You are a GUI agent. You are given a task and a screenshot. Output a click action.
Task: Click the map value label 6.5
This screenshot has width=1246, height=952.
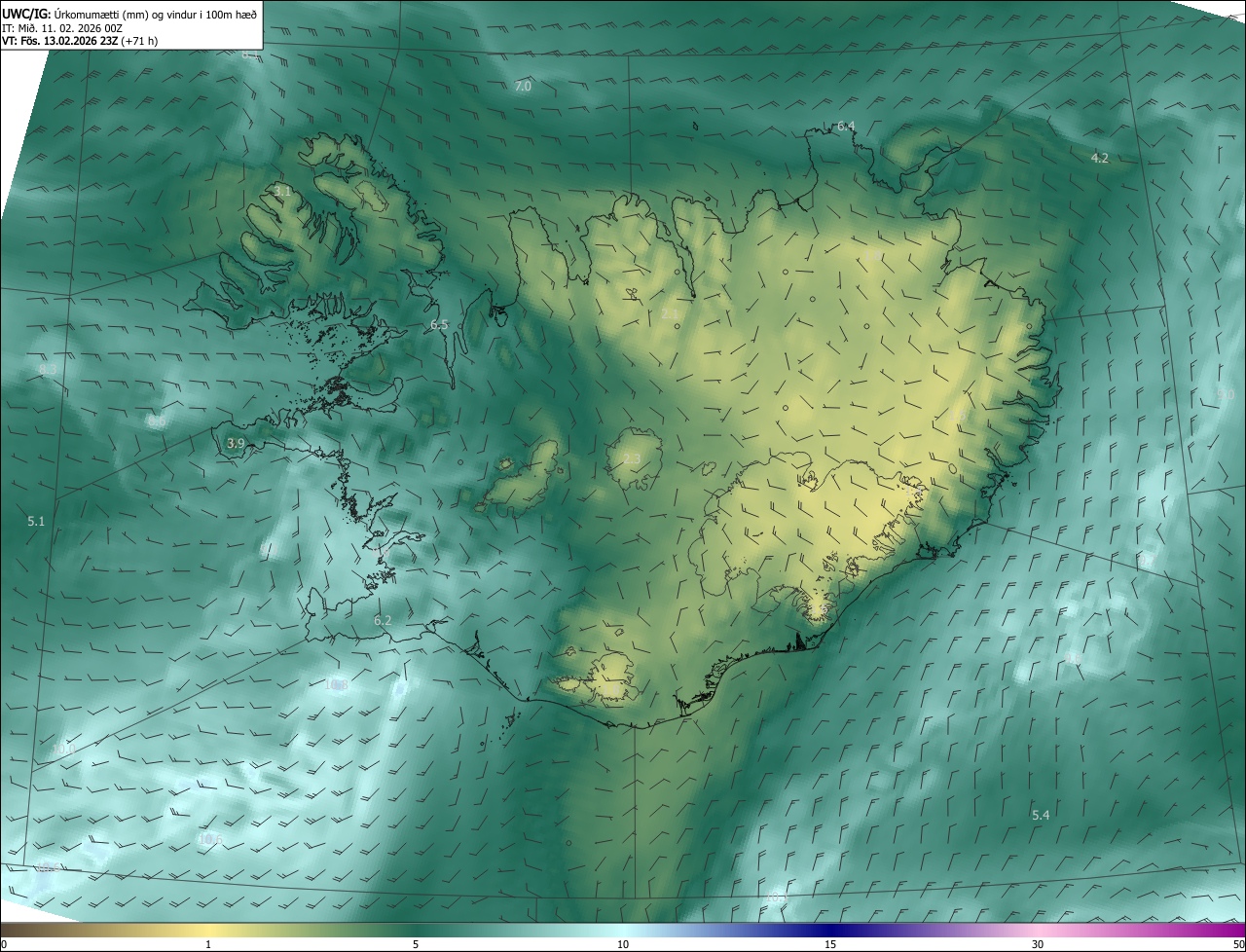pyautogui.click(x=439, y=325)
